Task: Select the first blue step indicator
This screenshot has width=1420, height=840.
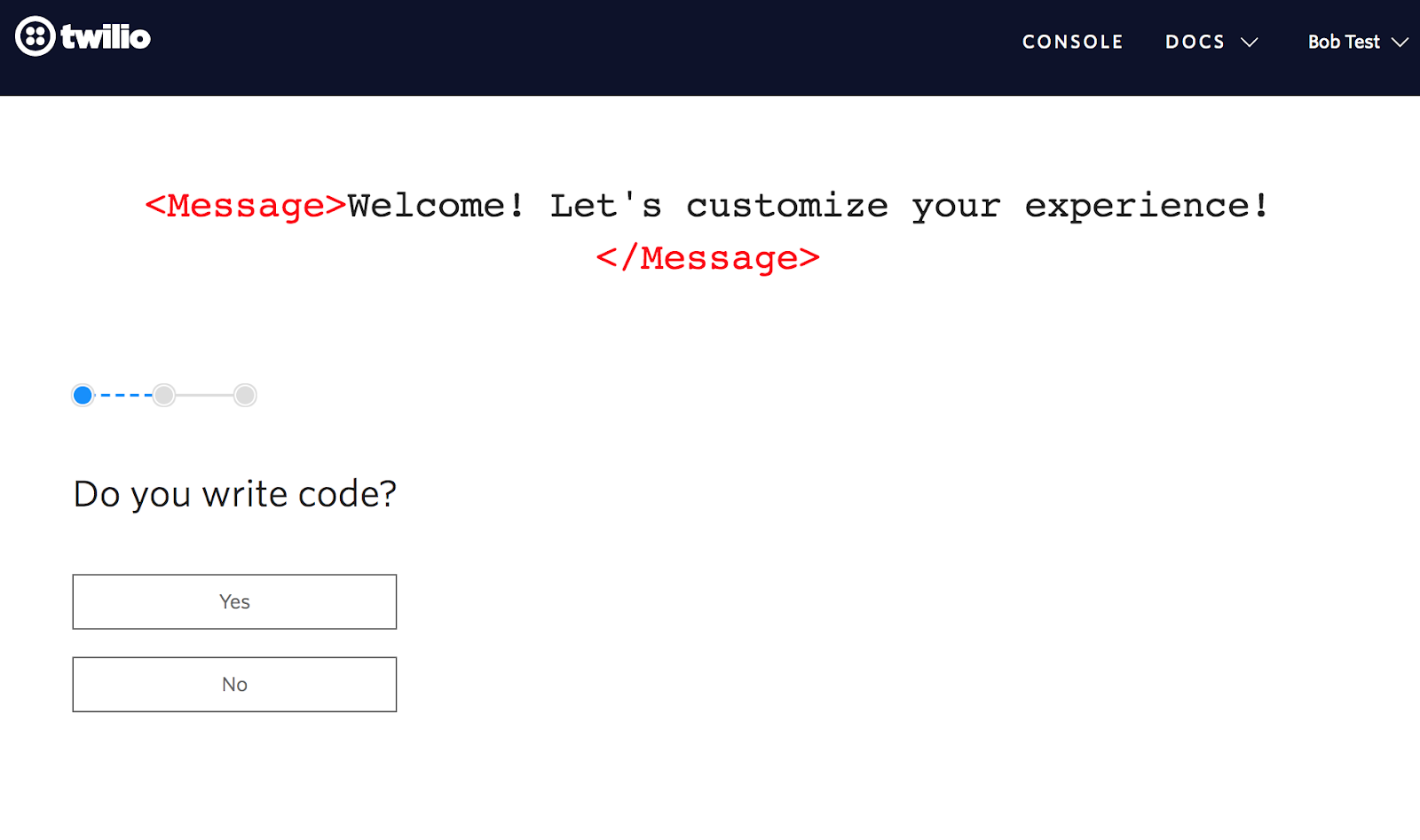Action: [83, 395]
